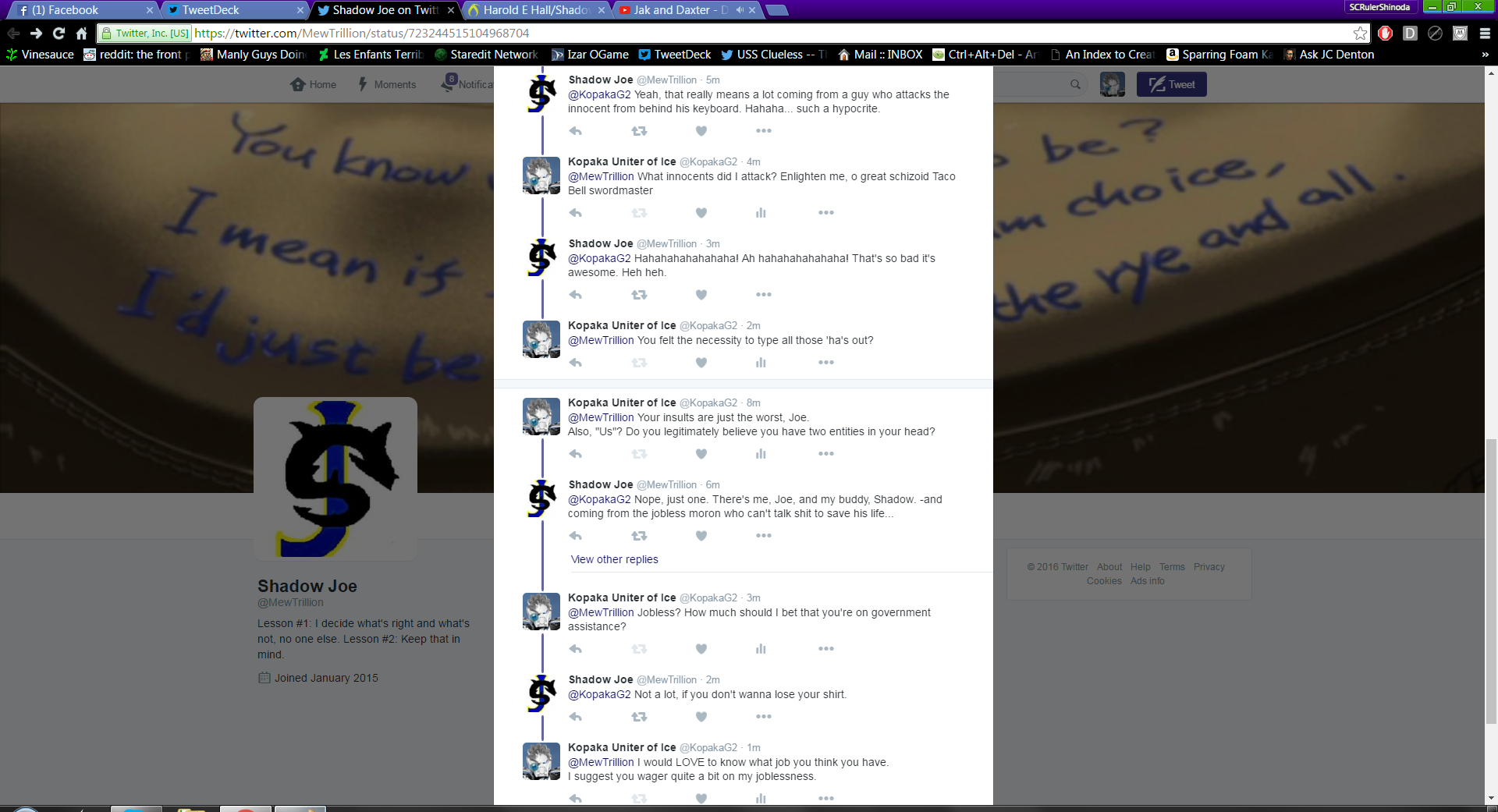The image size is (1498, 812).
Task: Reply to Kopaka's 8m 'insults are the worst' tweet
Action: coord(576,454)
